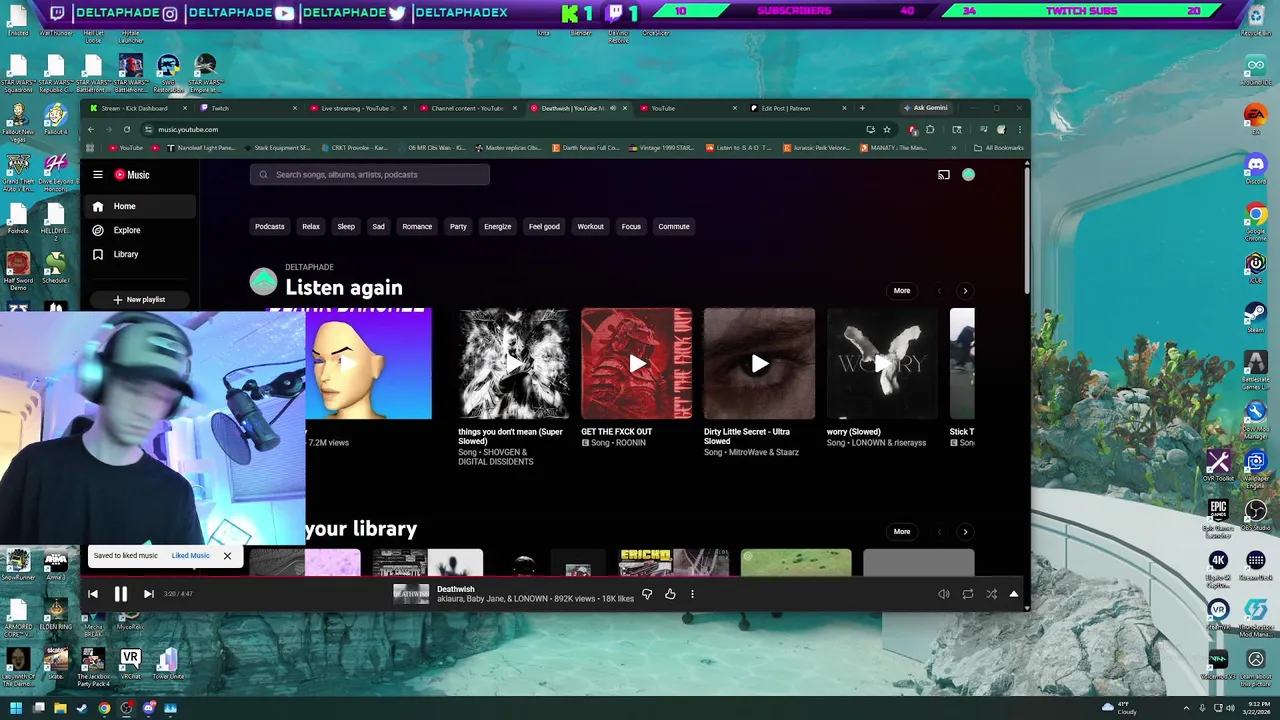Open the Darth Revan Full Co... bookmark

click(x=586, y=148)
